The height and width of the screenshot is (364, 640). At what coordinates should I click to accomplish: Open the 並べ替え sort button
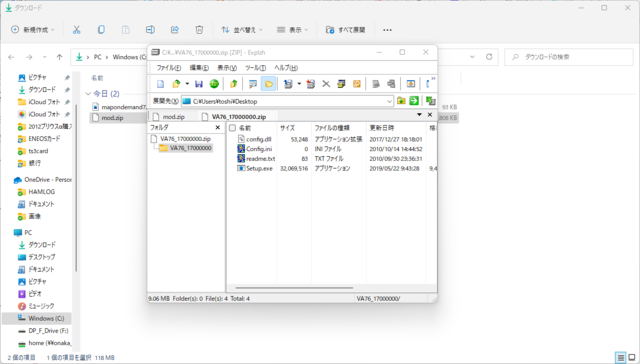point(242,30)
